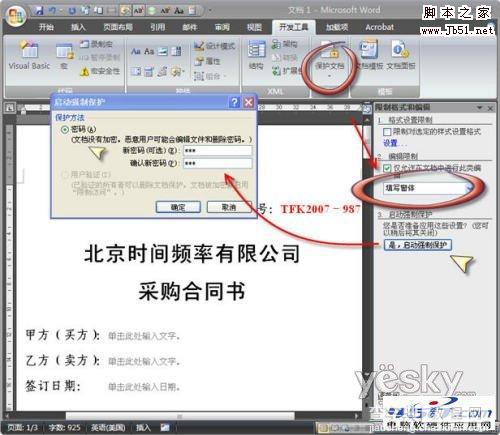Select the disabled 用户验证 radio option
Viewport: 500px width, 435px height.
(x=65, y=174)
